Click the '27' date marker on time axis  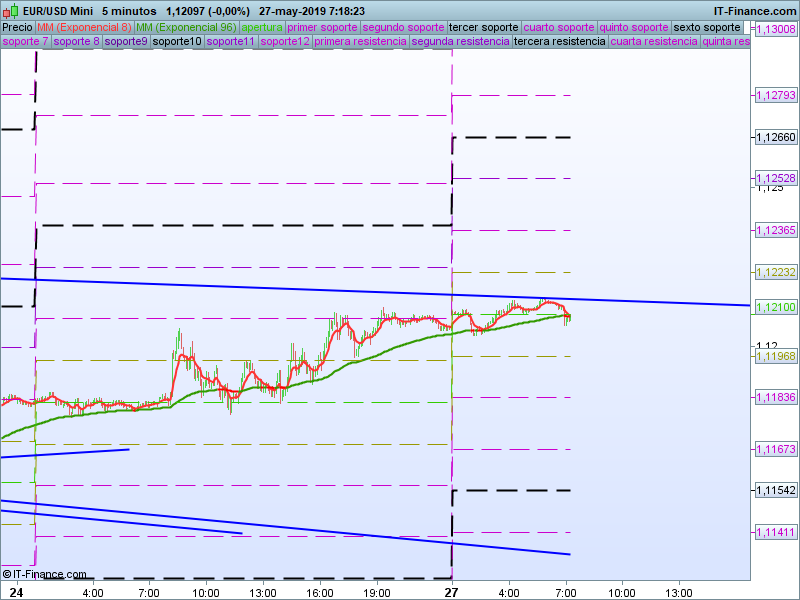tap(452, 592)
